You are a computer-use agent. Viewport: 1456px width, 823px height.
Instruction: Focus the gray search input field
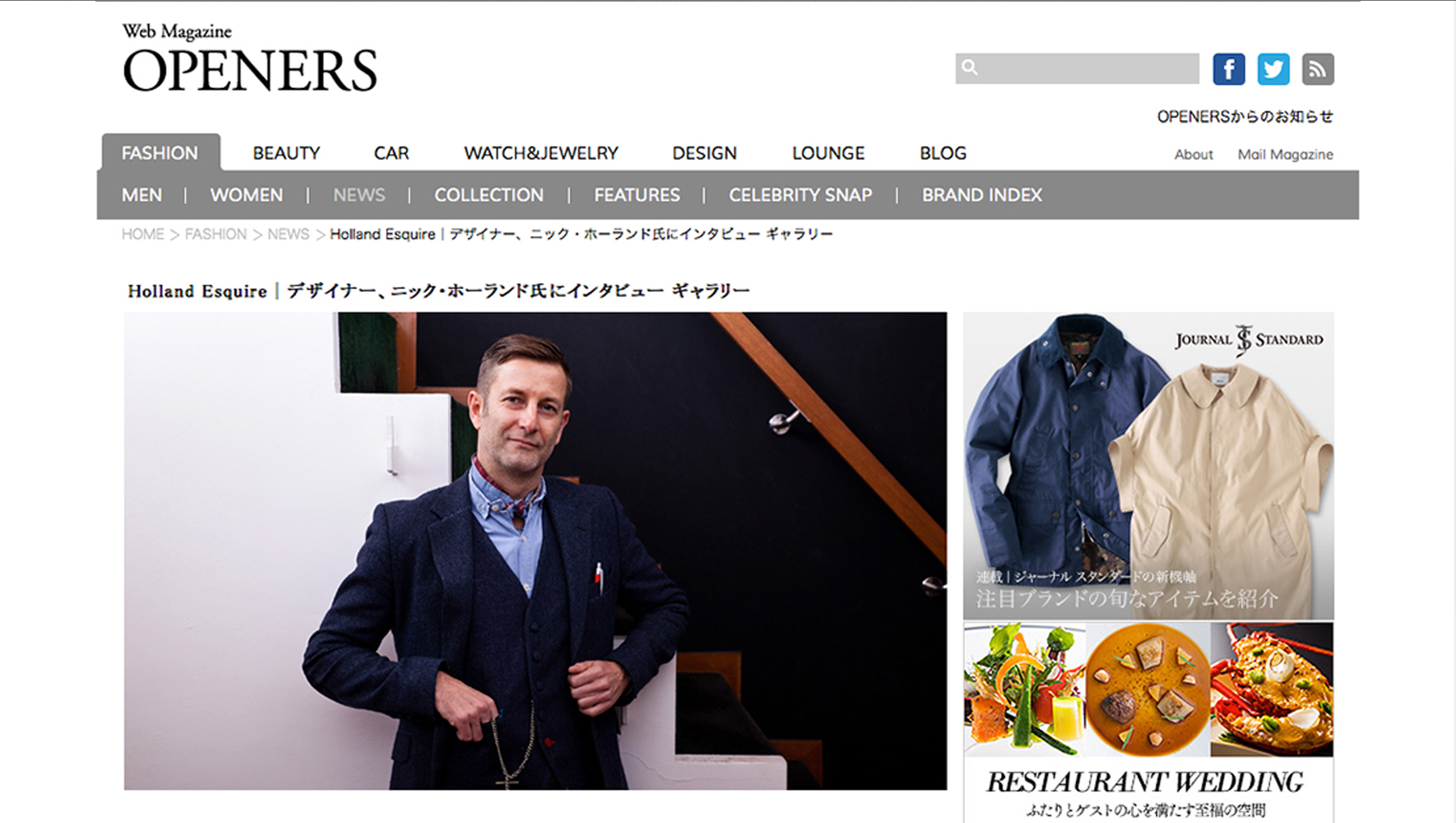click(1077, 68)
